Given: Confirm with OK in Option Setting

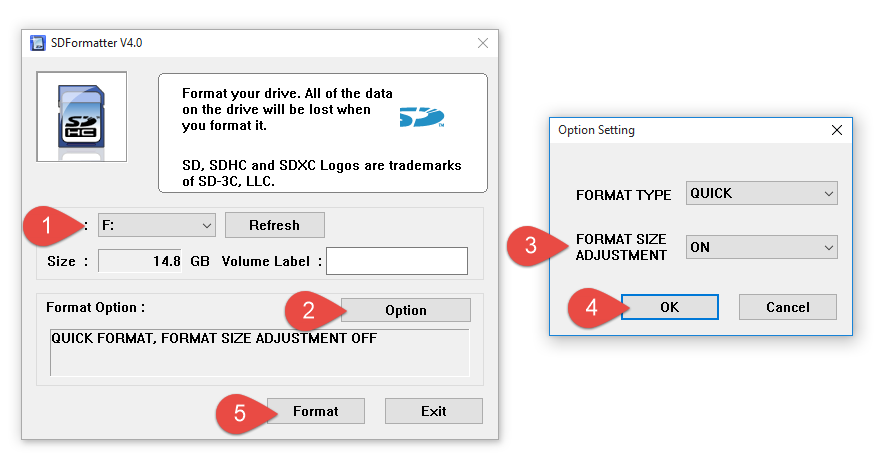Looking at the screenshot, I should point(670,307).
